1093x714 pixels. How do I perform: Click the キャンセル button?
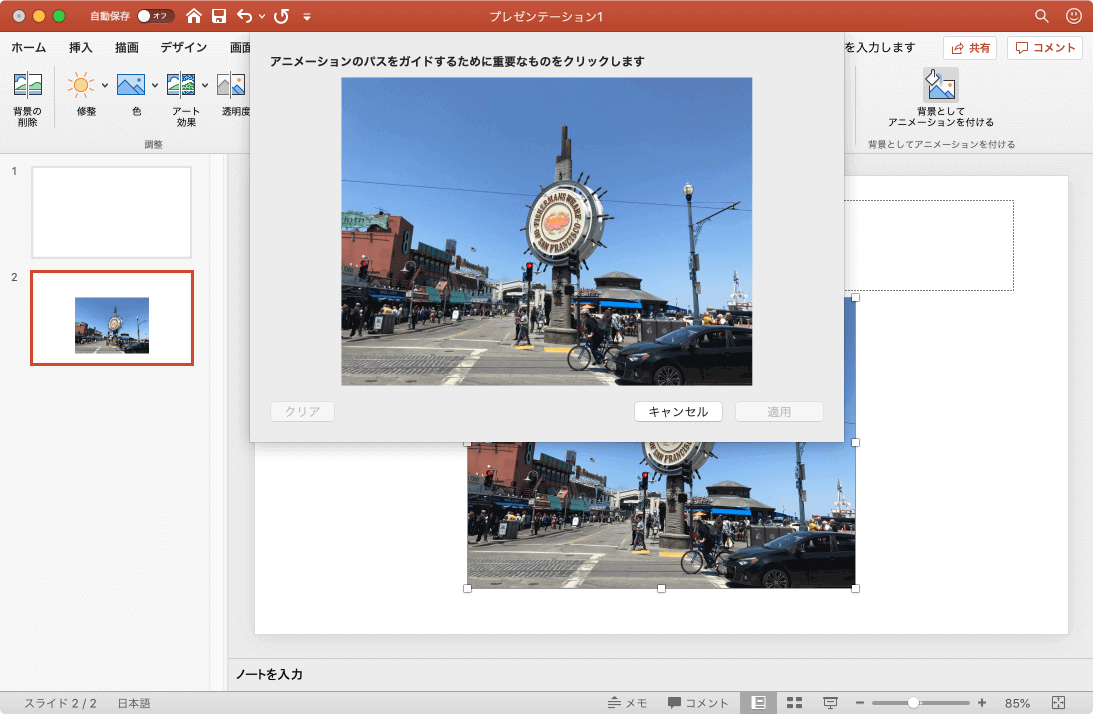(678, 411)
